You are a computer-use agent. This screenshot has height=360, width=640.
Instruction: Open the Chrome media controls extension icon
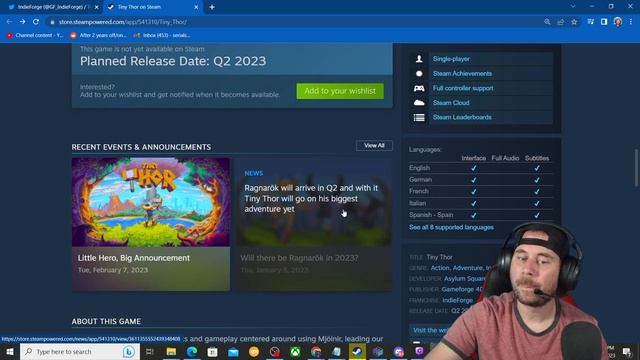pos(591,22)
